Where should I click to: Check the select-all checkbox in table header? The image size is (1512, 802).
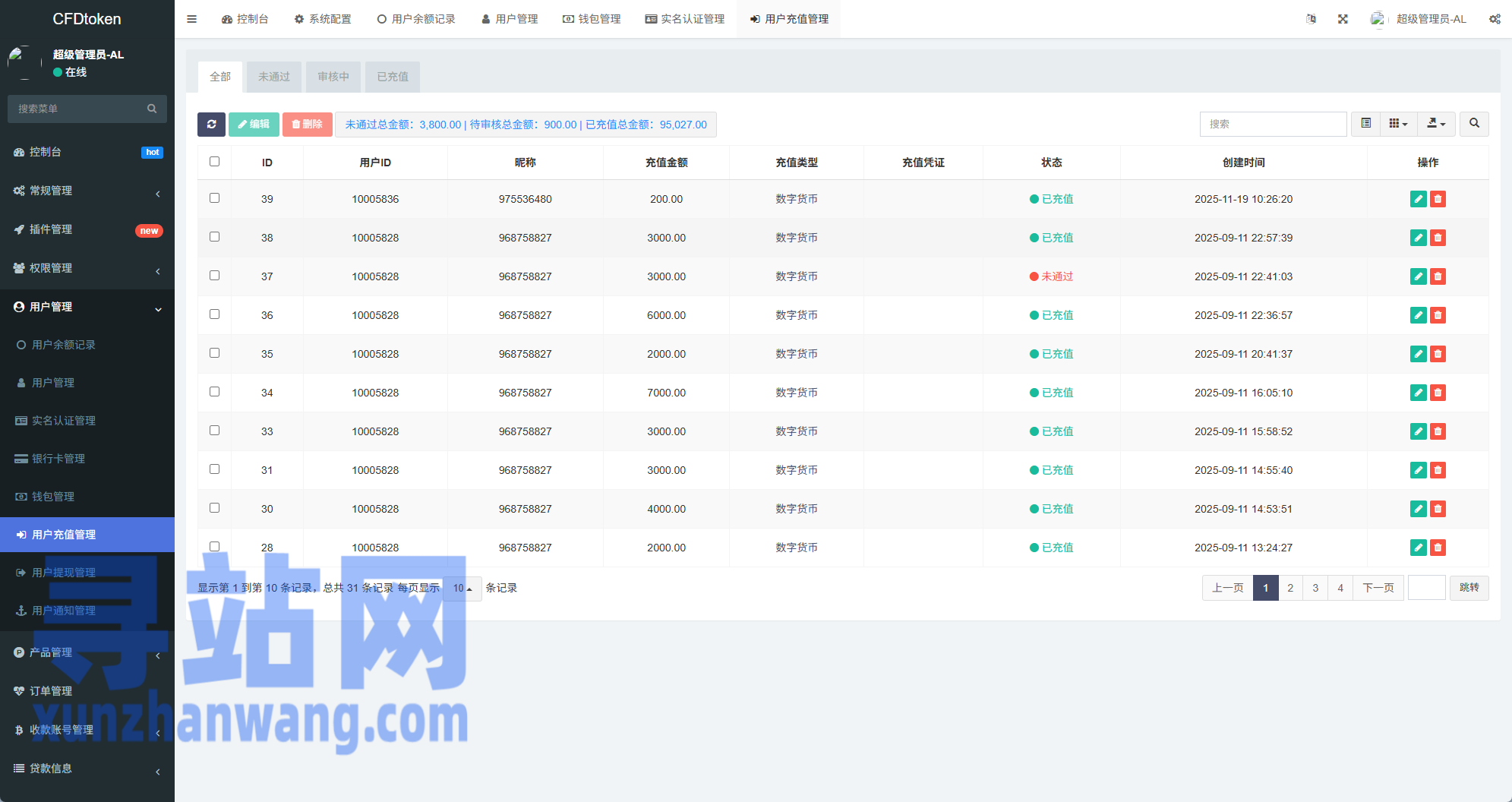click(215, 162)
